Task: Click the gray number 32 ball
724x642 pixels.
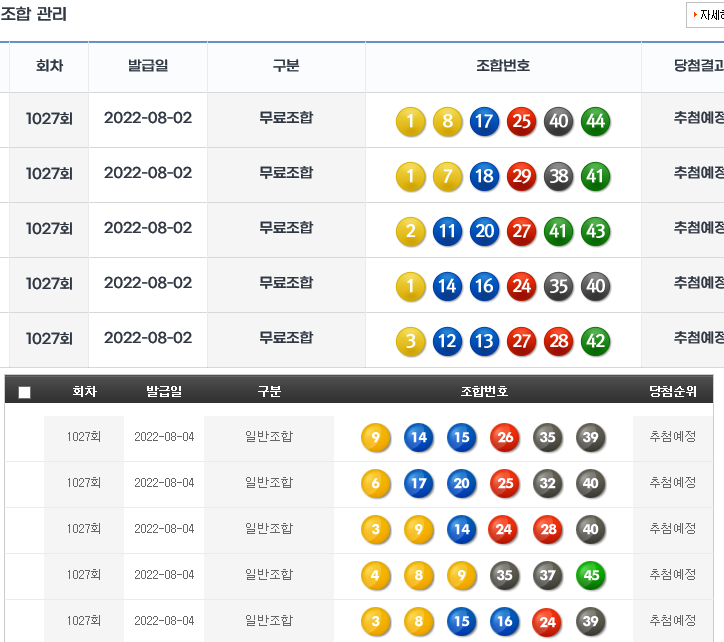Action: [548, 484]
